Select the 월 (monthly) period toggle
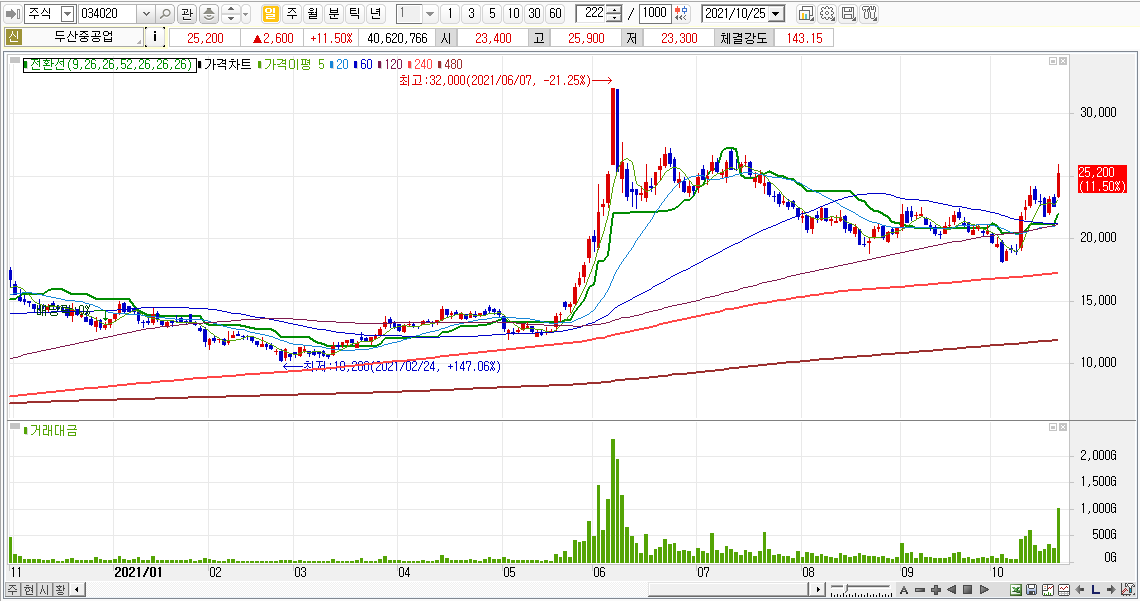This screenshot has height=601, width=1140. (x=313, y=13)
